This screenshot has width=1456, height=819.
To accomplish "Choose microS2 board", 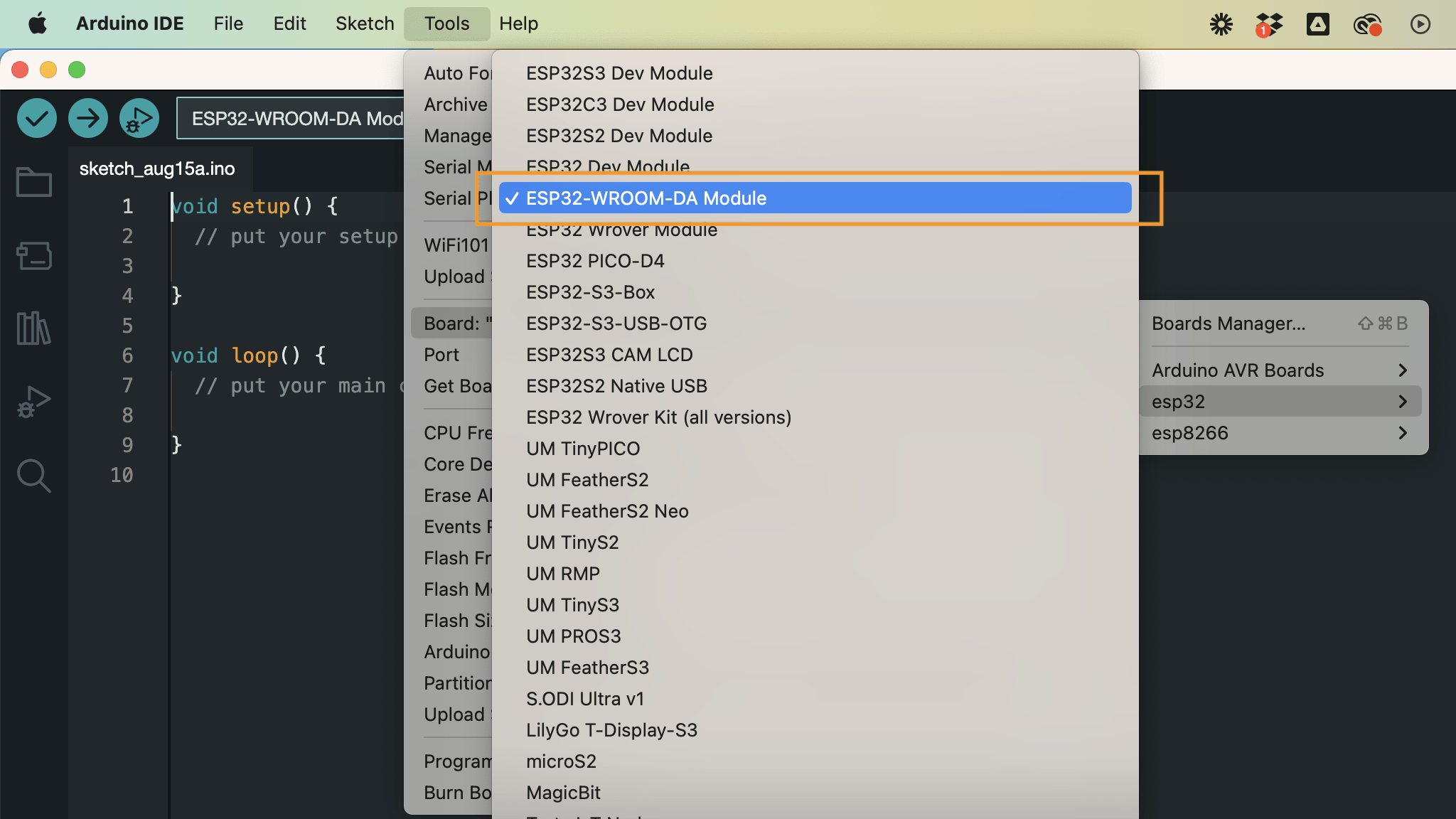I will 815,761.
